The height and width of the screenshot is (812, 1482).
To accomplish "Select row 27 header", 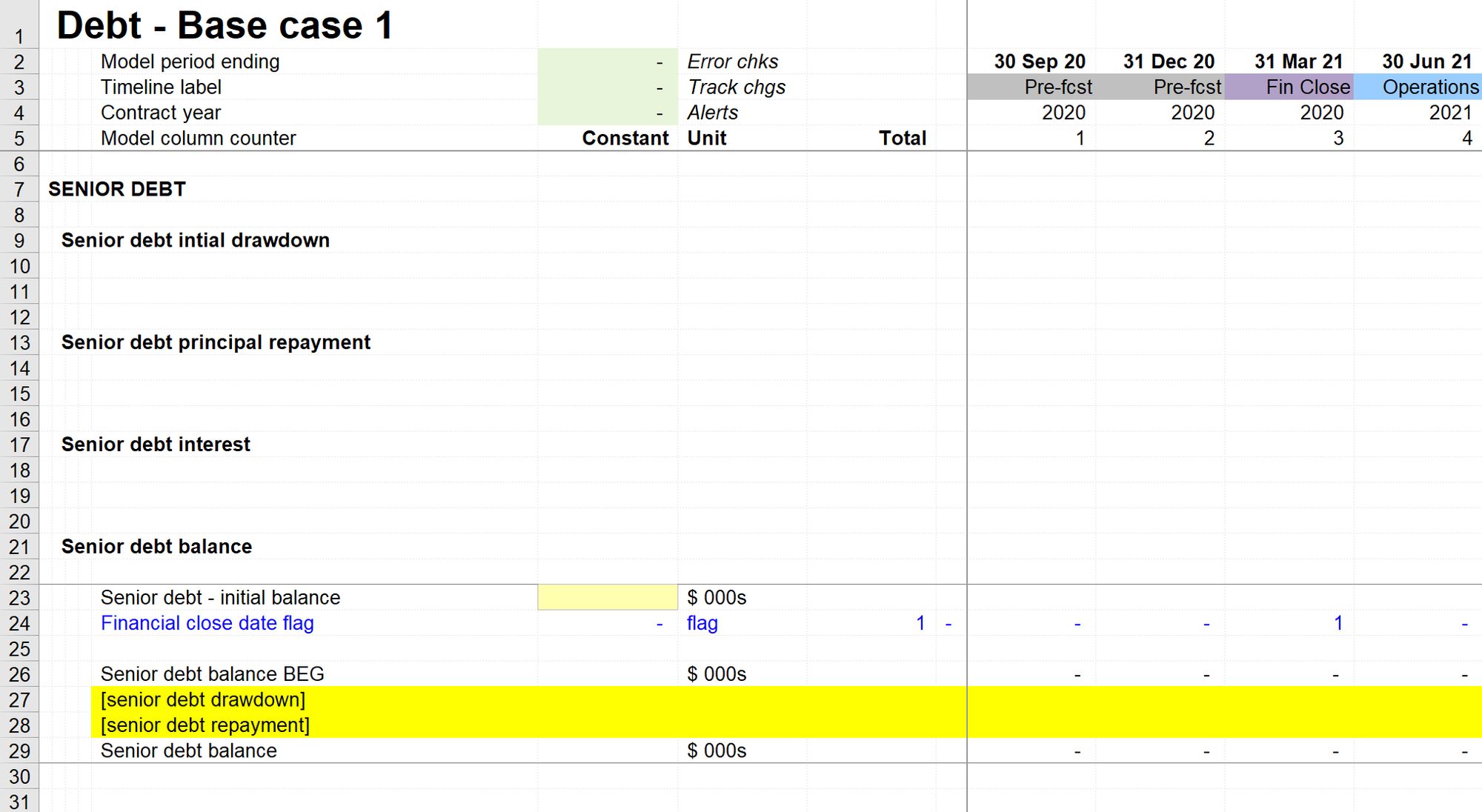I will (19, 700).
